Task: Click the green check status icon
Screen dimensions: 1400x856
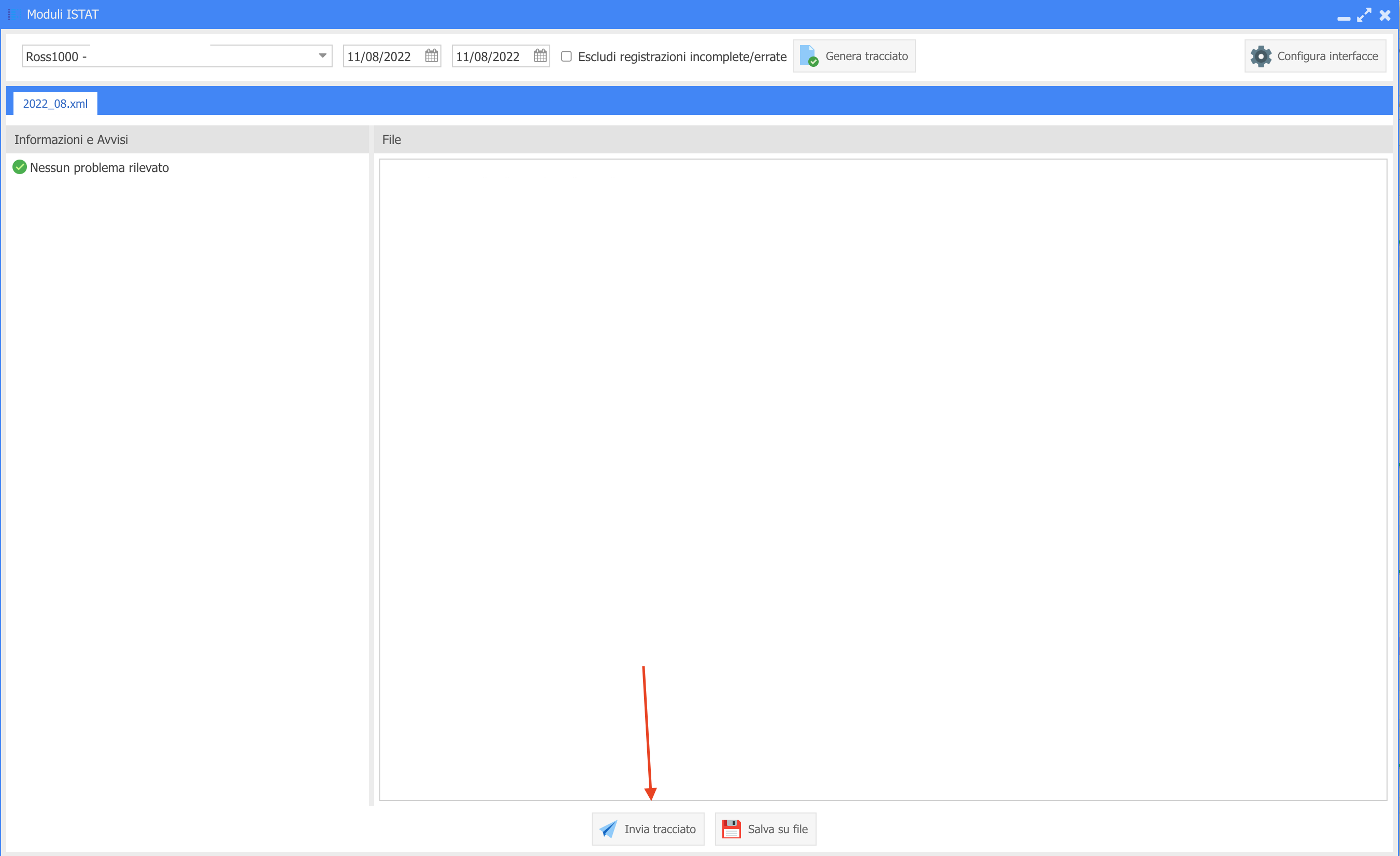Action: [19, 167]
